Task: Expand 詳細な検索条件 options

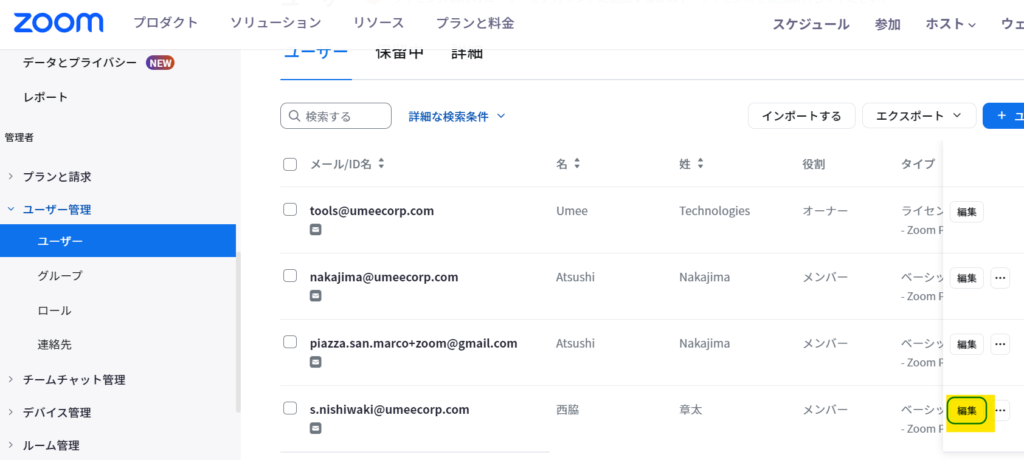Action: click(457, 116)
